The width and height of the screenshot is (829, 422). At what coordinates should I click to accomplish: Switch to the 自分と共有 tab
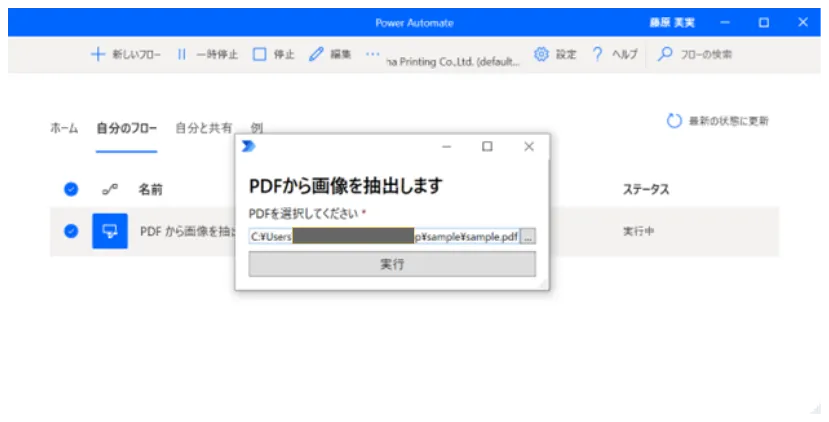204,129
